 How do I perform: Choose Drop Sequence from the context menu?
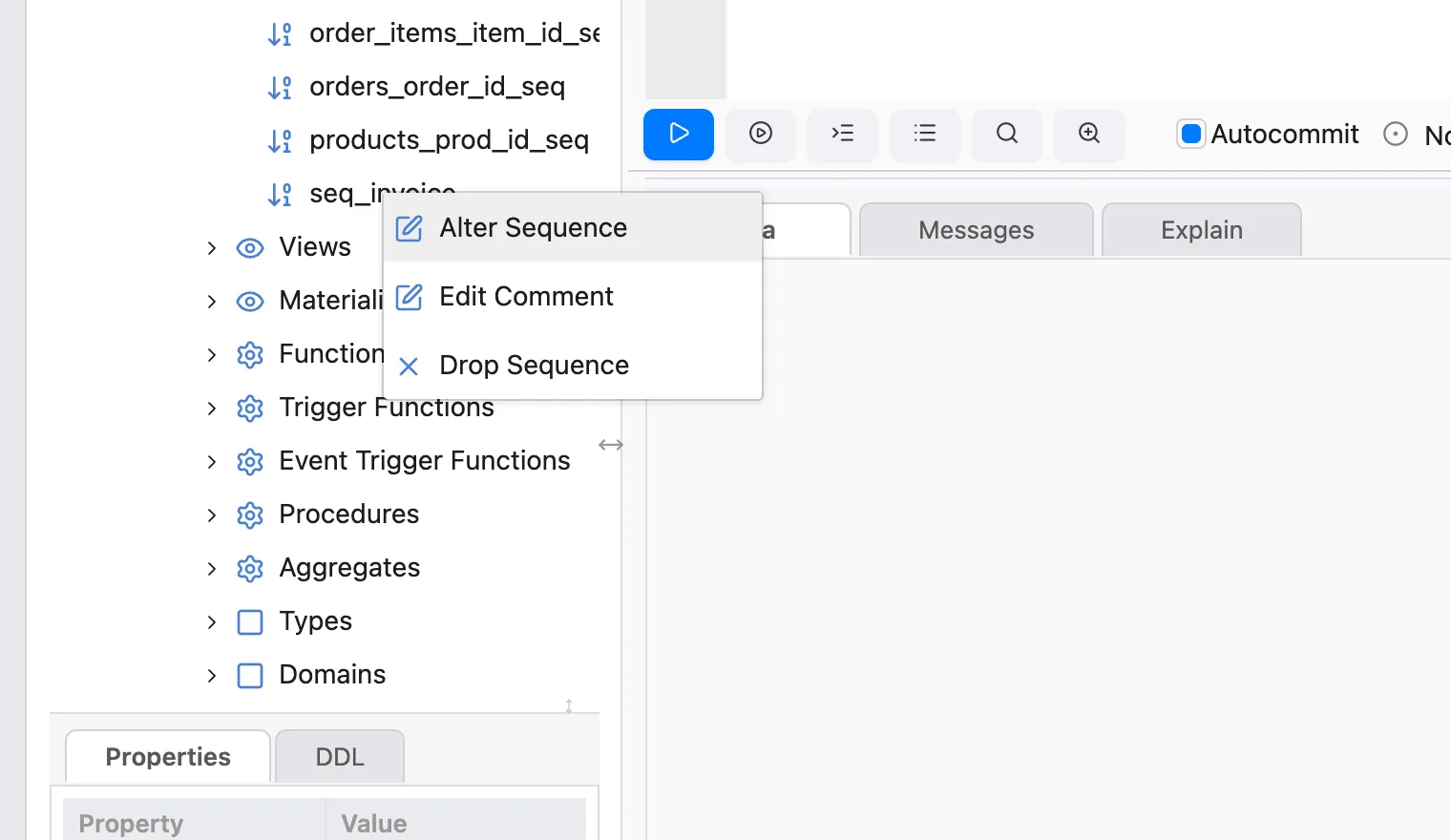pos(573,366)
